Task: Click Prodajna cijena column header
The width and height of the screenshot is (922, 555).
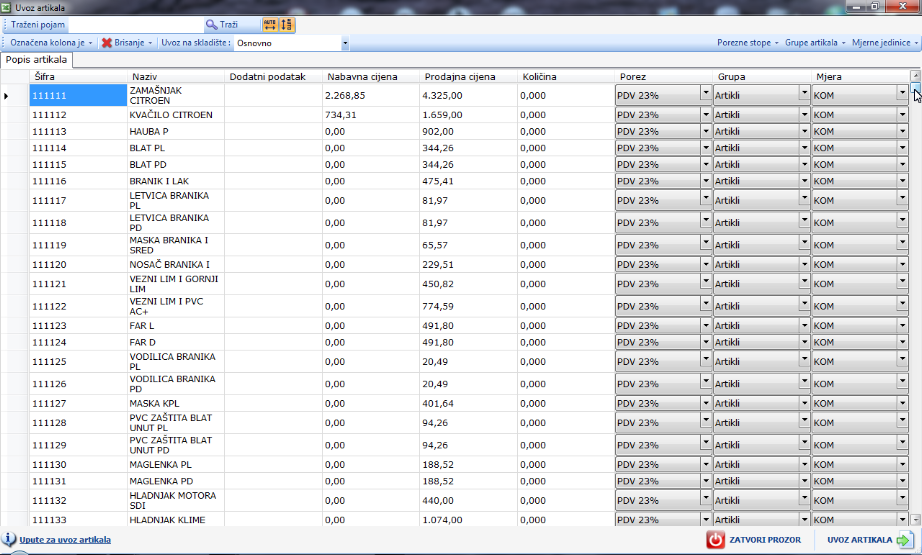Action: pyautogui.click(x=468, y=76)
